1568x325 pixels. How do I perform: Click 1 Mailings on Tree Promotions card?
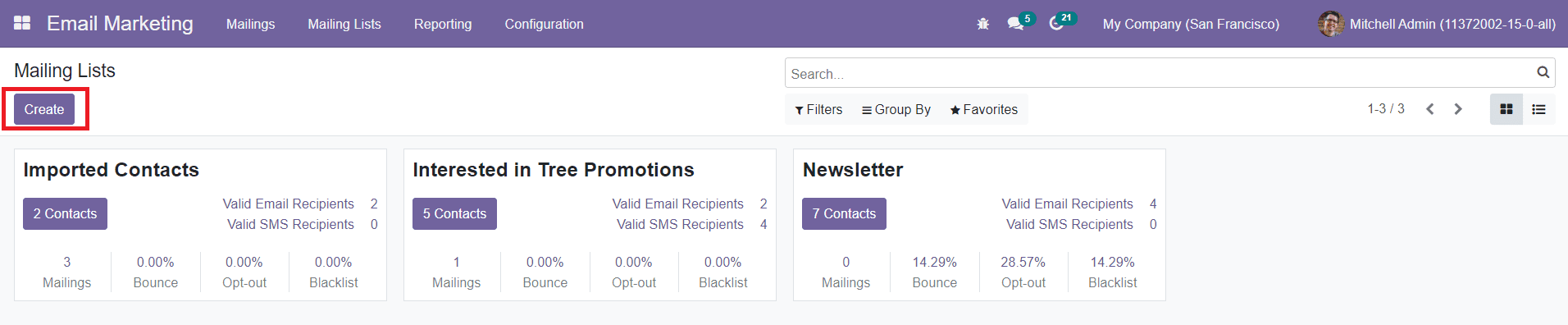pyautogui.click(x=457, y=272)
